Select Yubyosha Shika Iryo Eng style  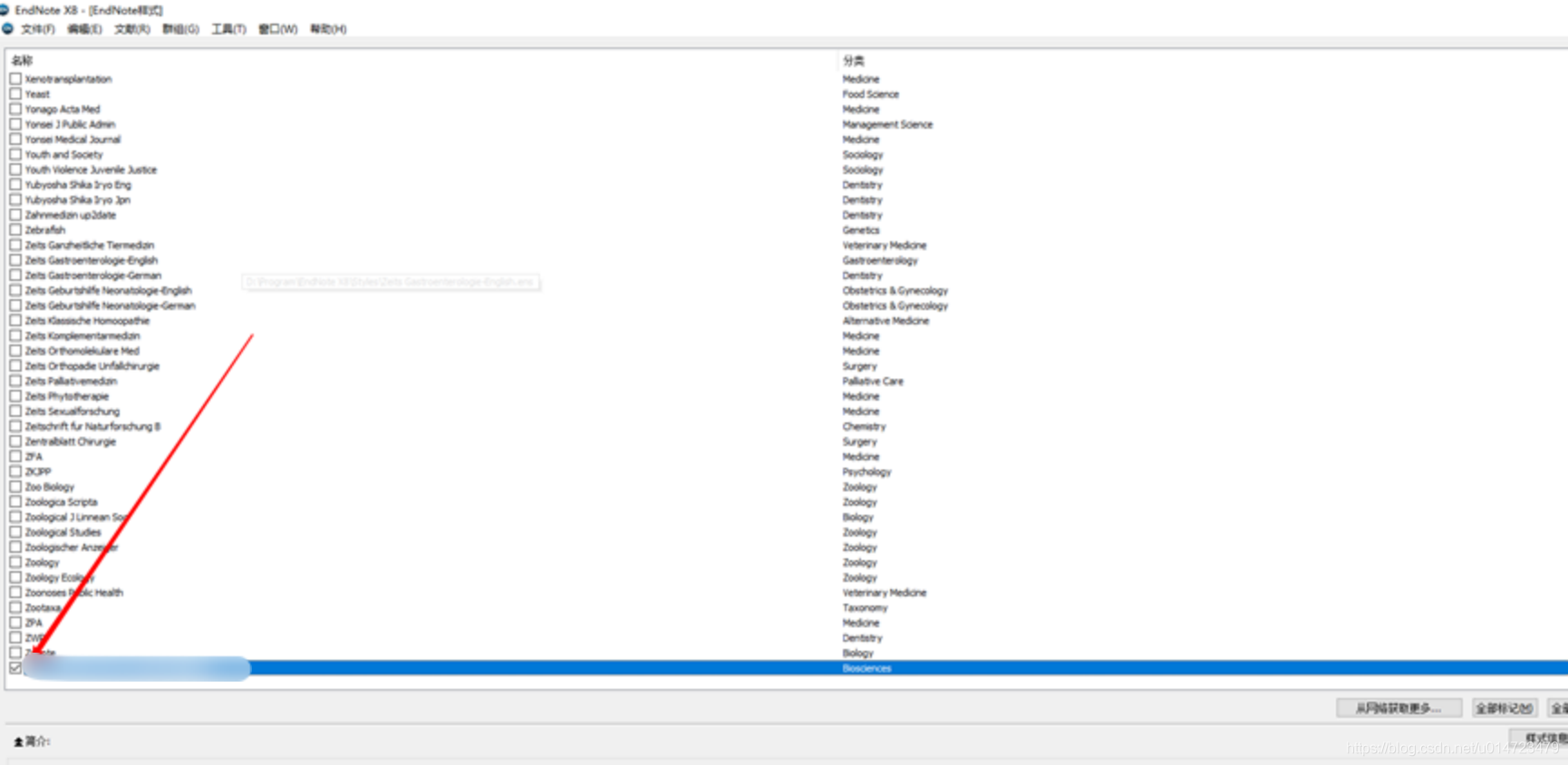(x=78, y=185)
